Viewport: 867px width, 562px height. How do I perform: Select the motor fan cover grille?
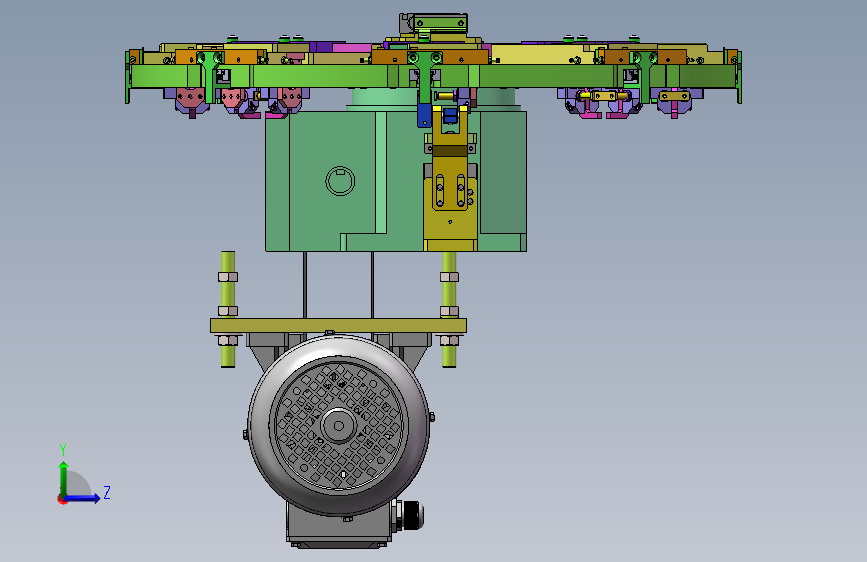point(339,425)
